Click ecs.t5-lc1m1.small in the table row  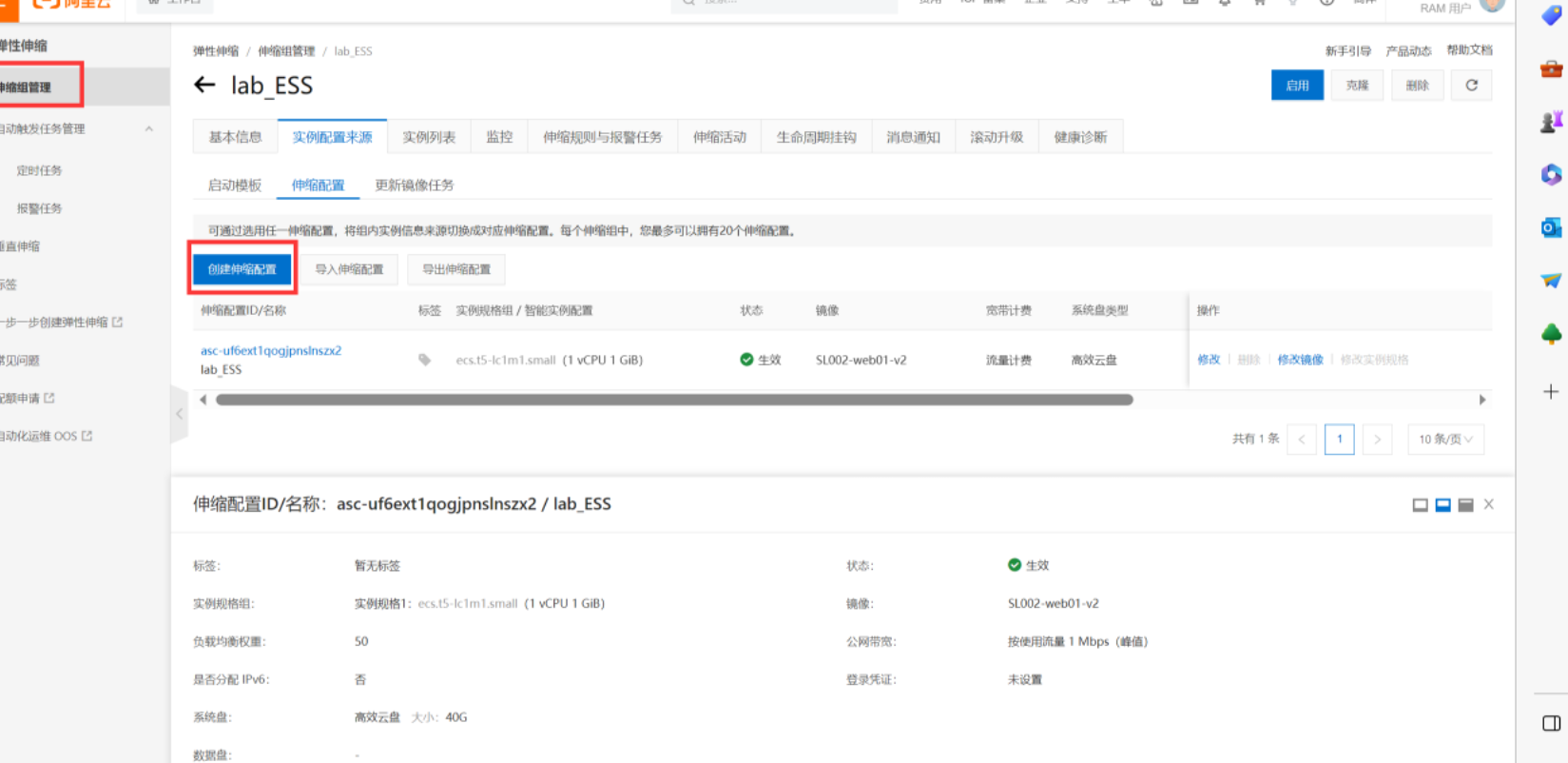click(506, 360)
